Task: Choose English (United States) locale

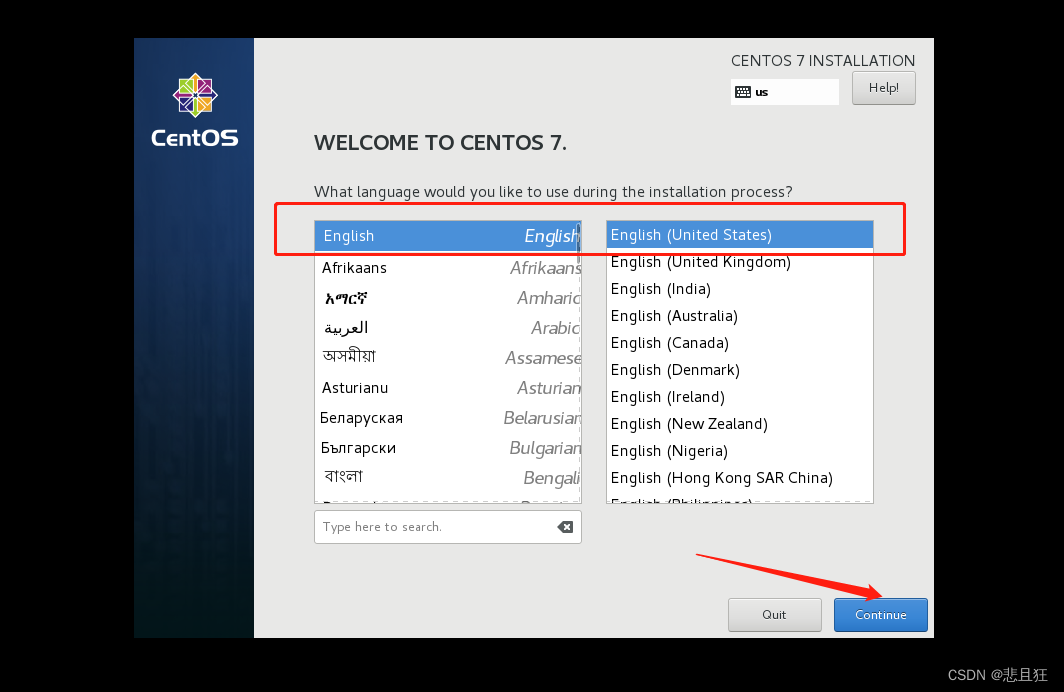Action: pos(740,235)
